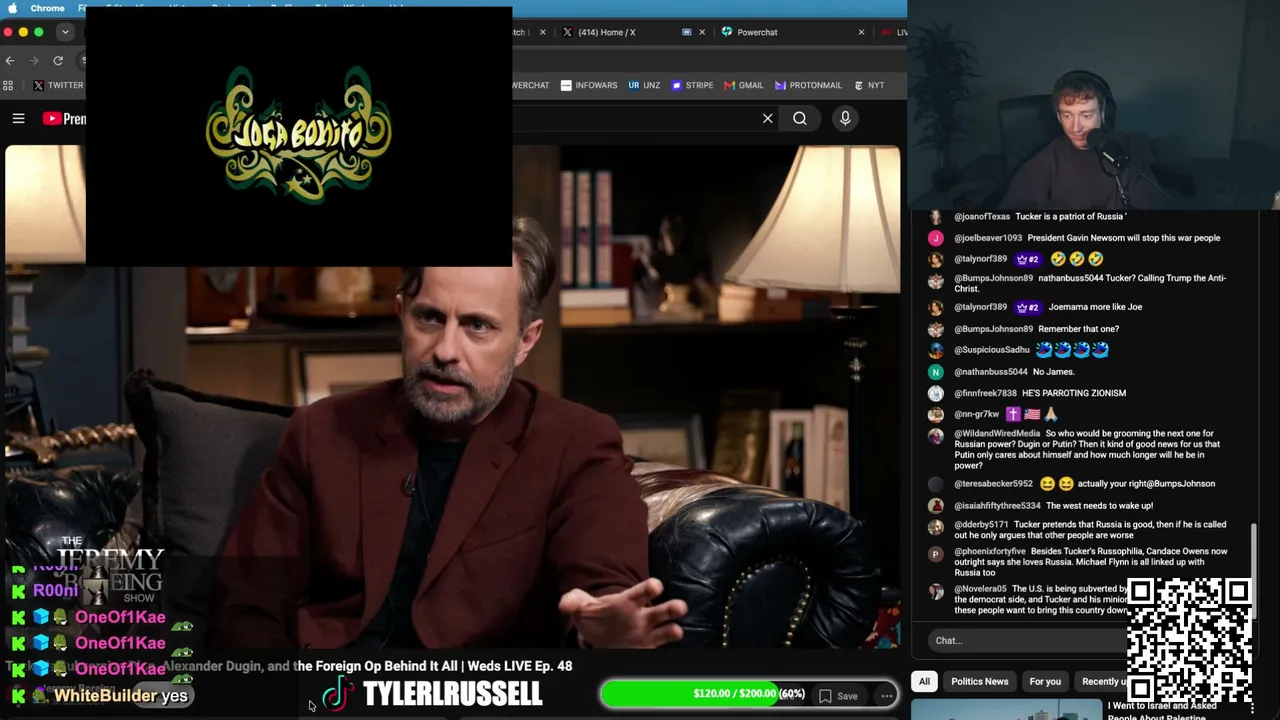The height and width of the screenshot is (720, 1280).
Task: Click the QR code overlay
Action: coord(1190,640)
